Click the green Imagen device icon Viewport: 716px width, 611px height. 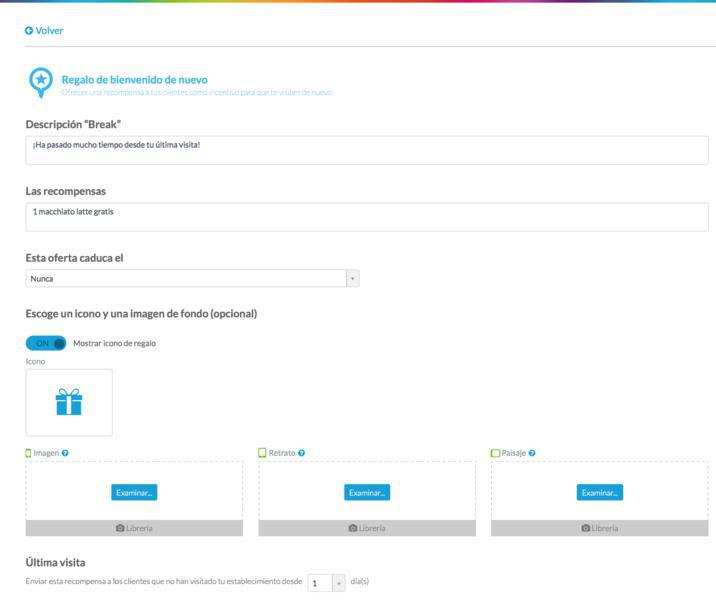(28, 453)
